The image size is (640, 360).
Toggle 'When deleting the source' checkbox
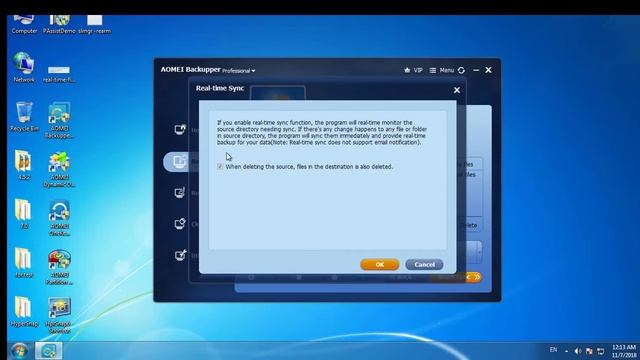coord(220,167)
